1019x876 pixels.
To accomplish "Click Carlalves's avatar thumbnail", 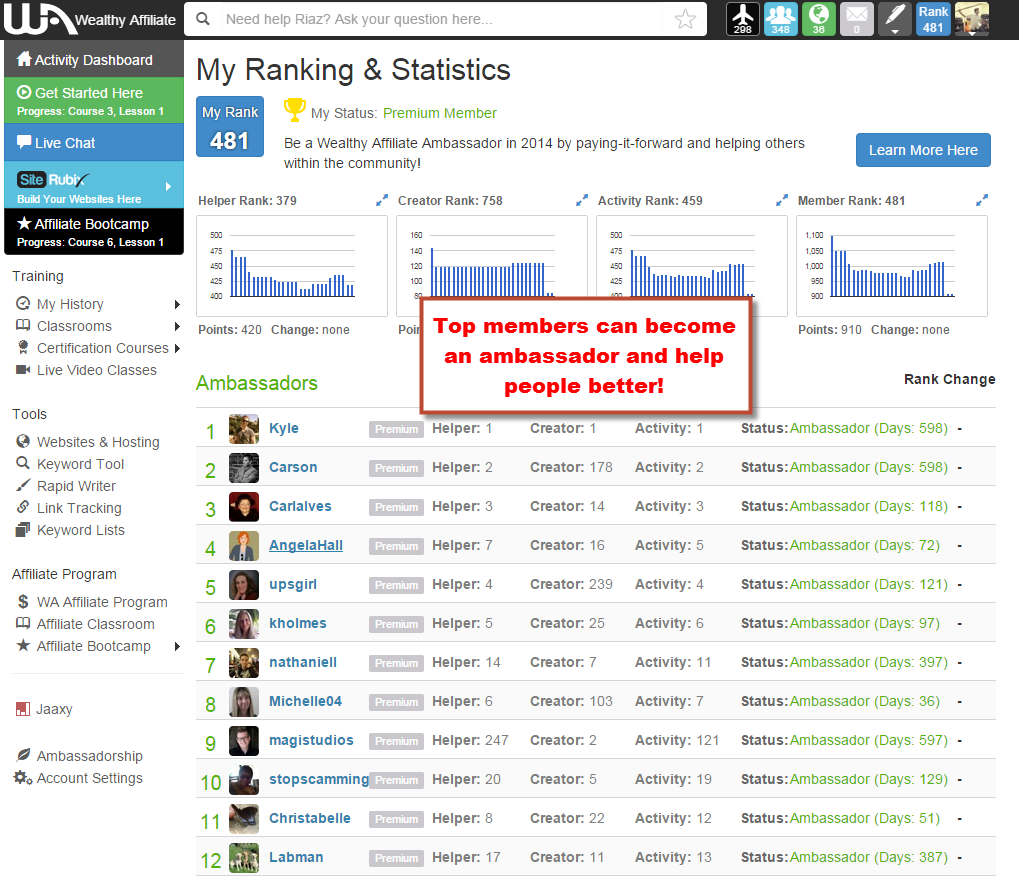I will pos(244,507).
